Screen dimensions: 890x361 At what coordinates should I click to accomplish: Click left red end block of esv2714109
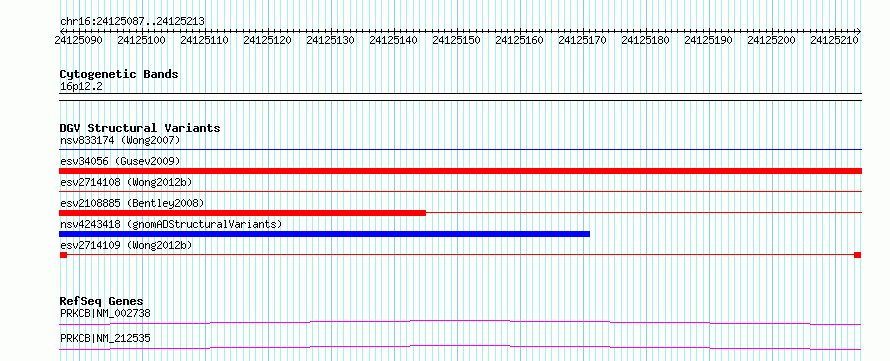coord(63,255)
